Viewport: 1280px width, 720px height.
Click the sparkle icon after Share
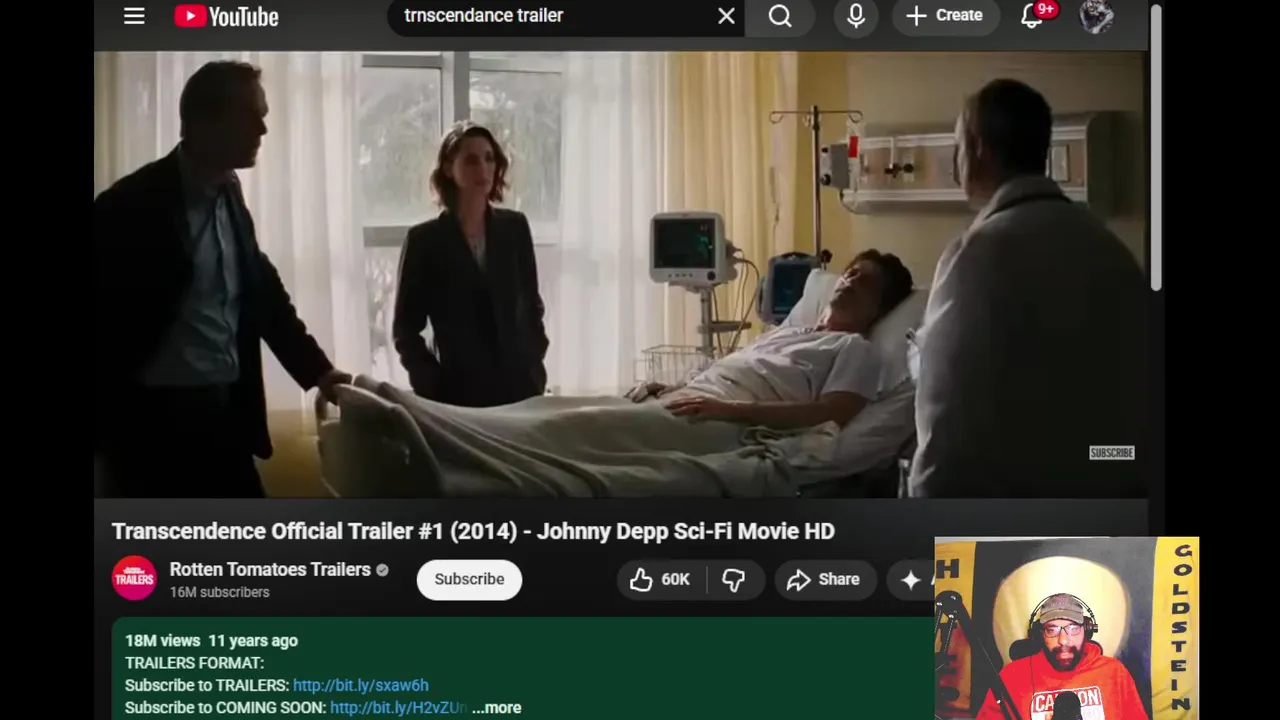(x=910, y=579)
